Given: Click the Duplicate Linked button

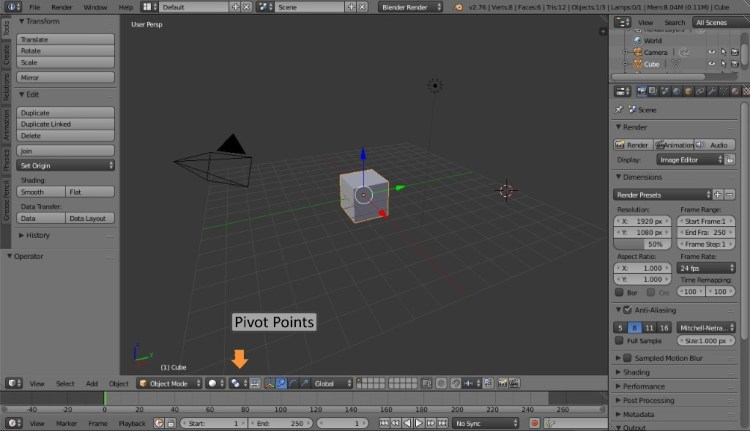Looking at the screenshot, I should [x=66, y=124].
